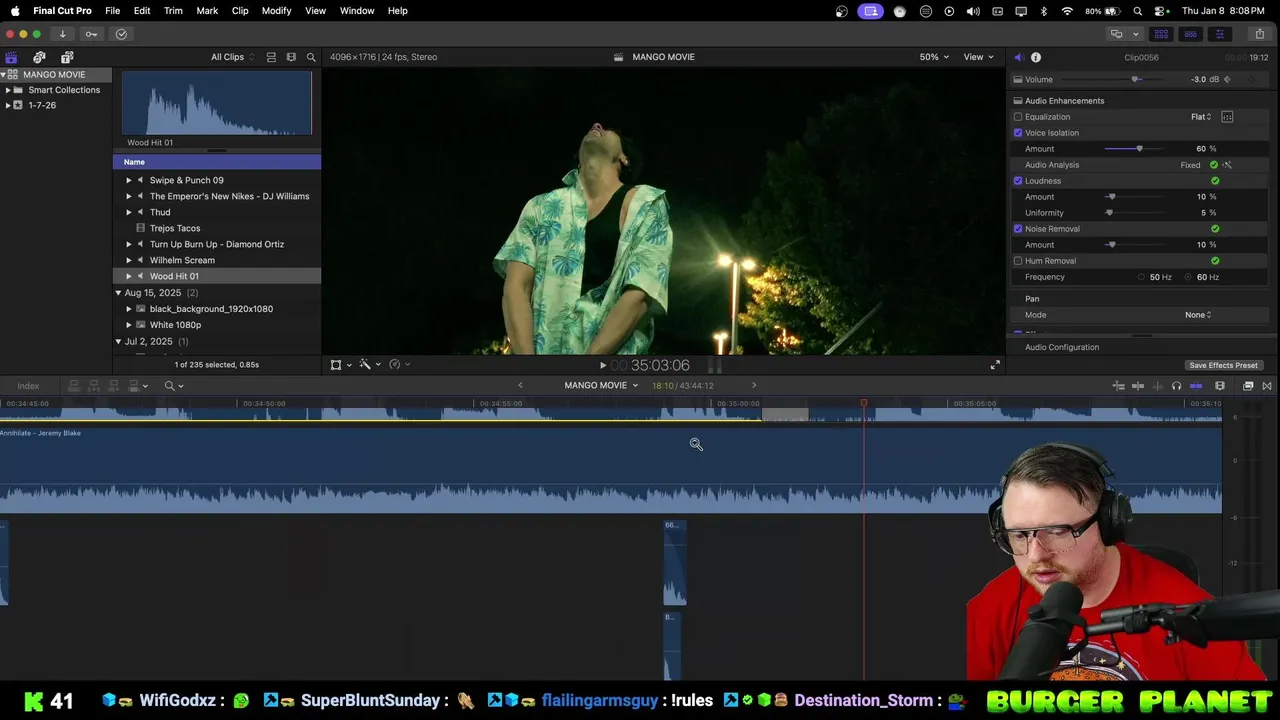
Task: Open the Clip menu
Action: click(240, 11)
